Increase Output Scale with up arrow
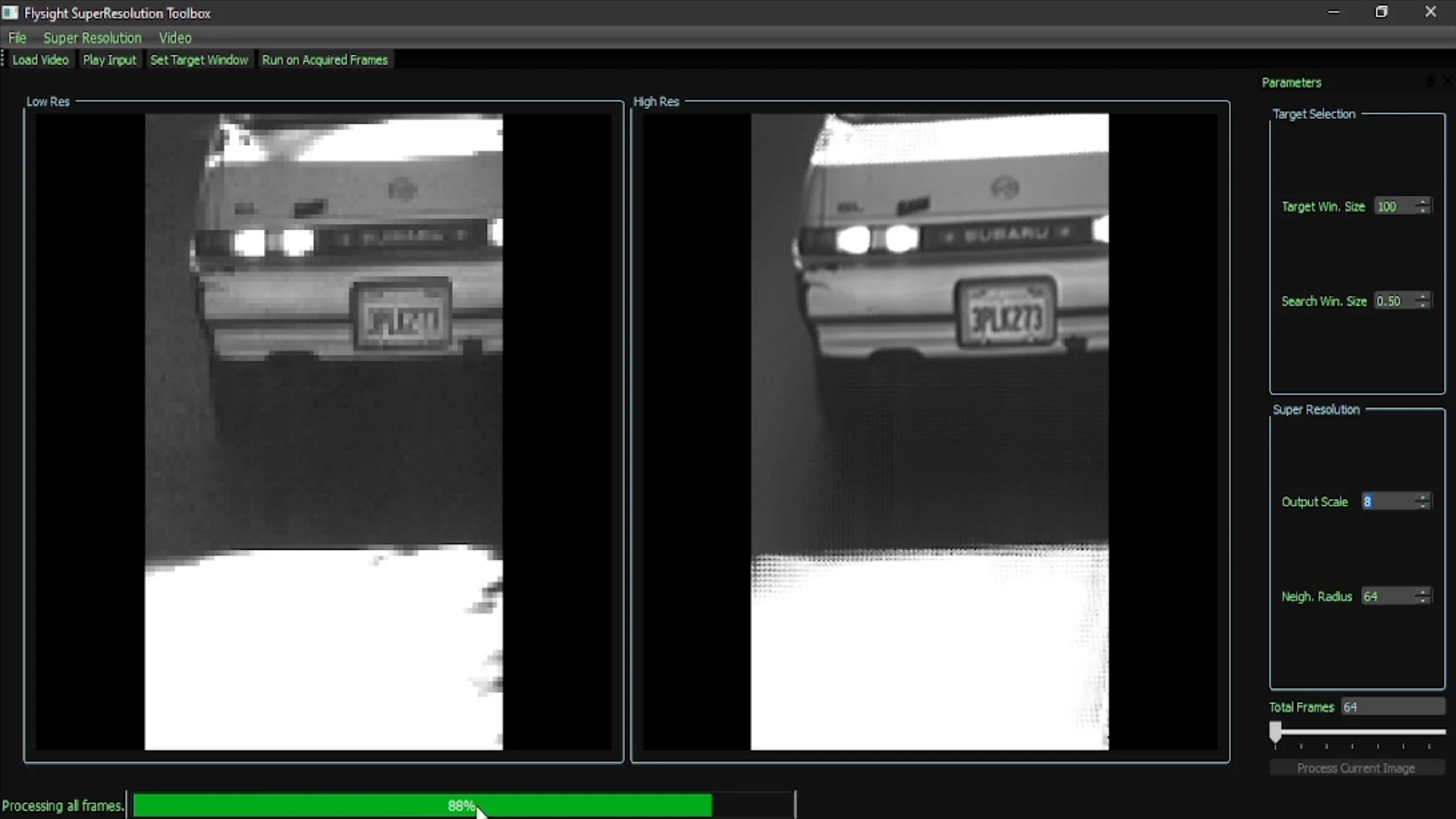 pyautogui.click(x=1423, y=497)
